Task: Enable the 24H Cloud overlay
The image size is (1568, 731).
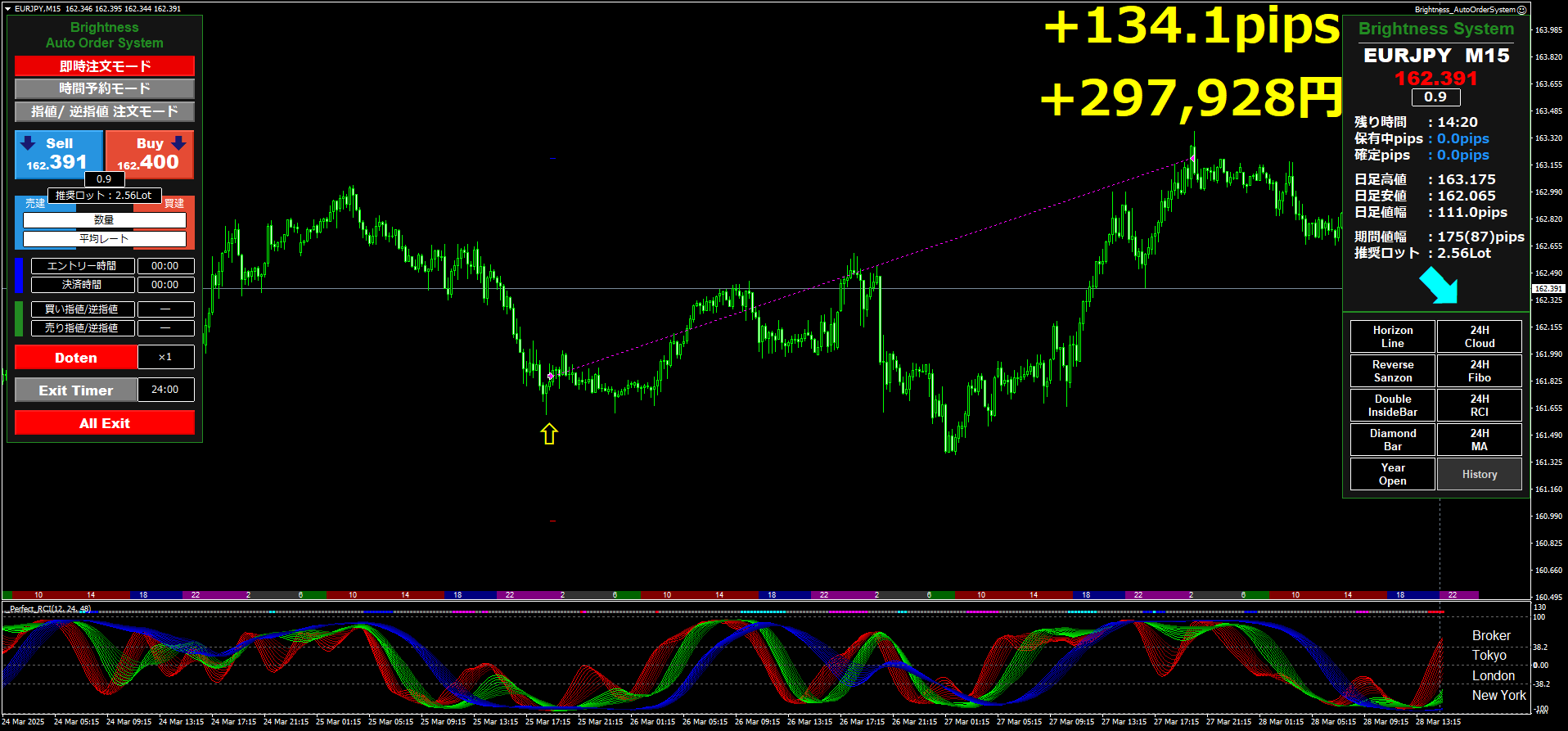Action: click(x=1479, y=336)
